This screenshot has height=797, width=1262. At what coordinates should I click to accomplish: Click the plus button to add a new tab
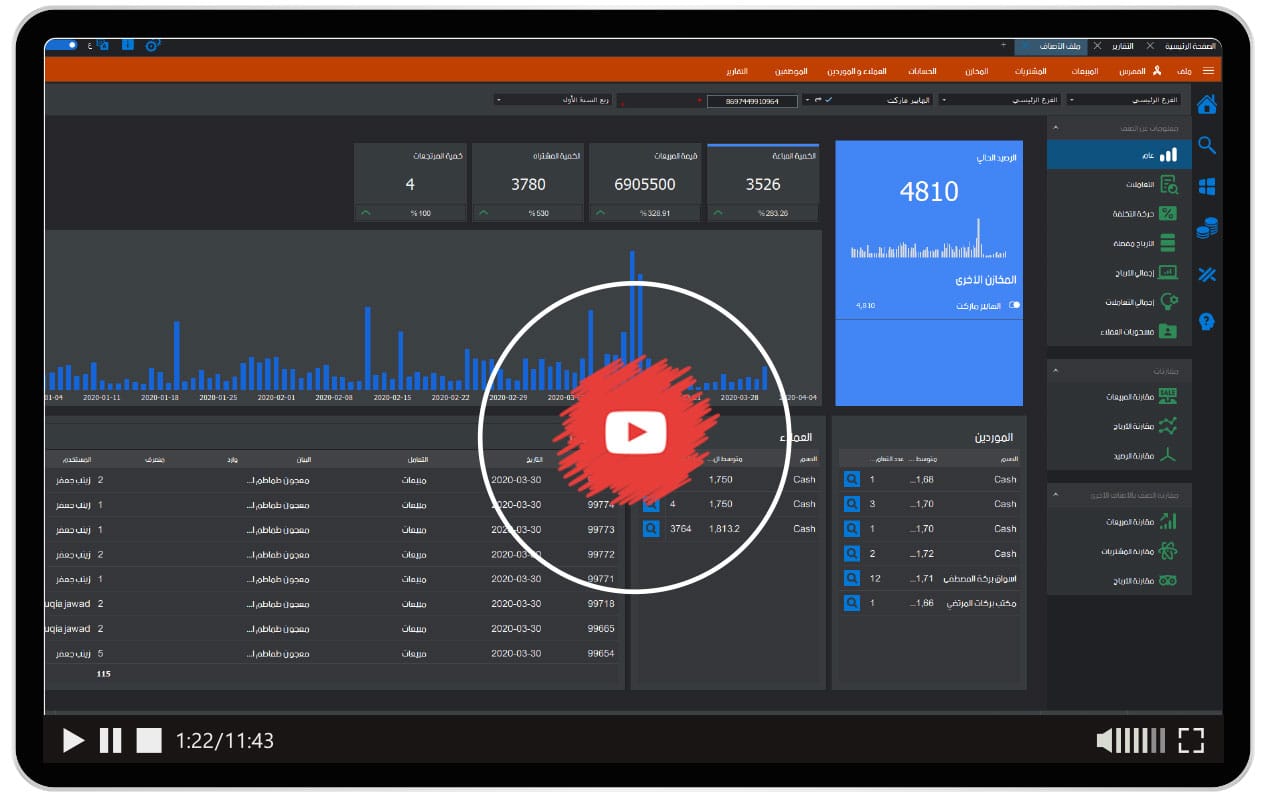click(x=1003, y=46)
